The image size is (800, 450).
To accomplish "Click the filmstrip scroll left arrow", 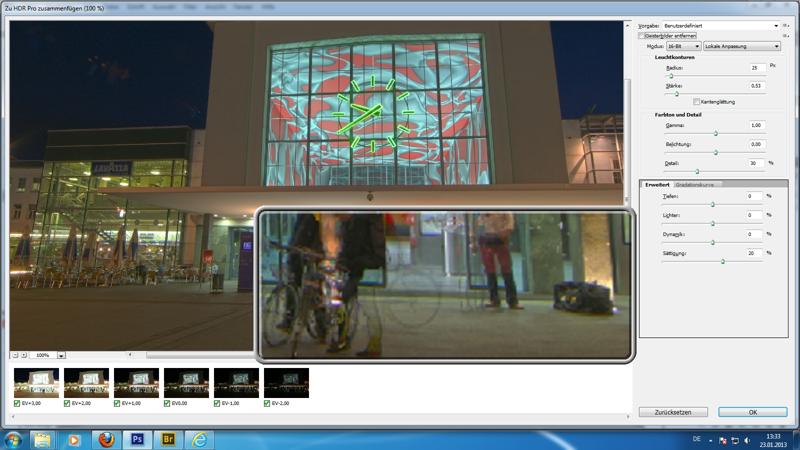I will pos(13,417).
